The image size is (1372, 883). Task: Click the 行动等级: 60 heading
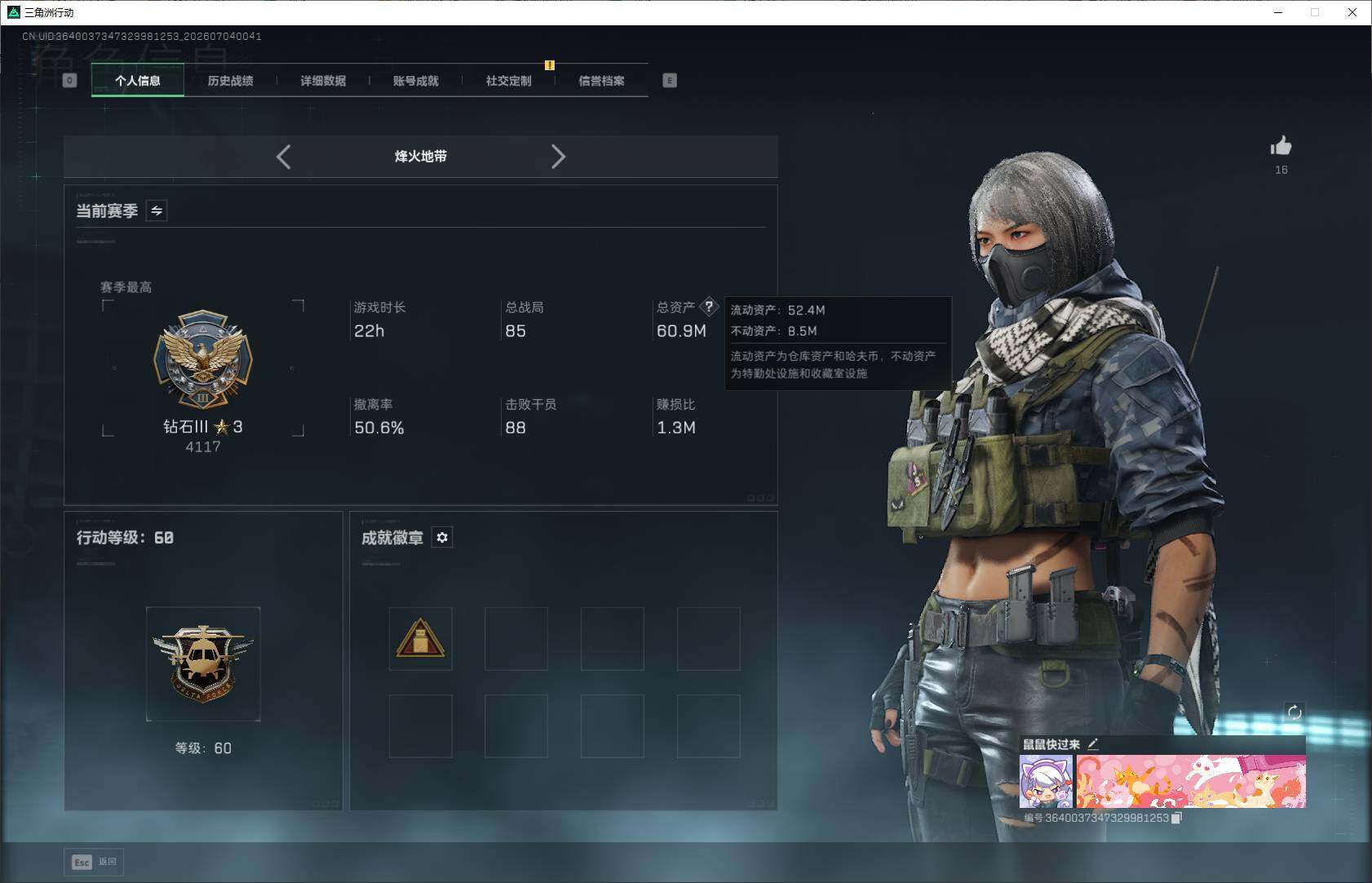point(125,537)
